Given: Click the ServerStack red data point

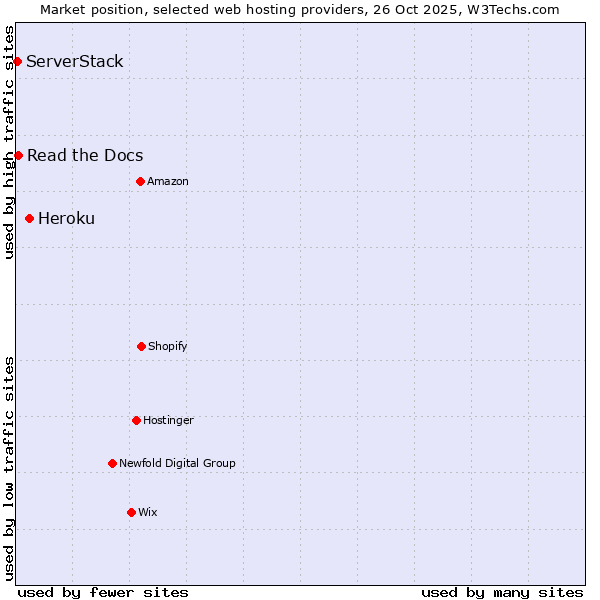Looking at the screenshot, I should 17,62.
